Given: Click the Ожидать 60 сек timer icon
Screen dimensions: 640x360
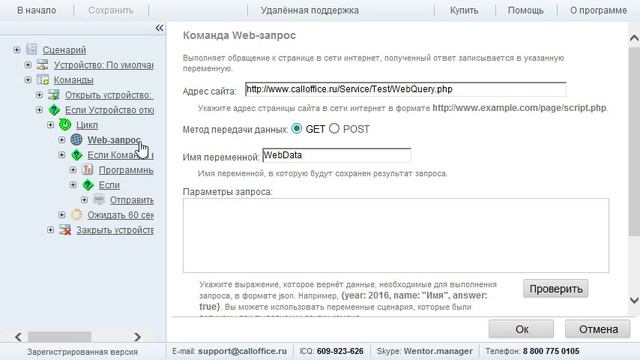Looking at the screenshot, I should [x=76, y=215].
